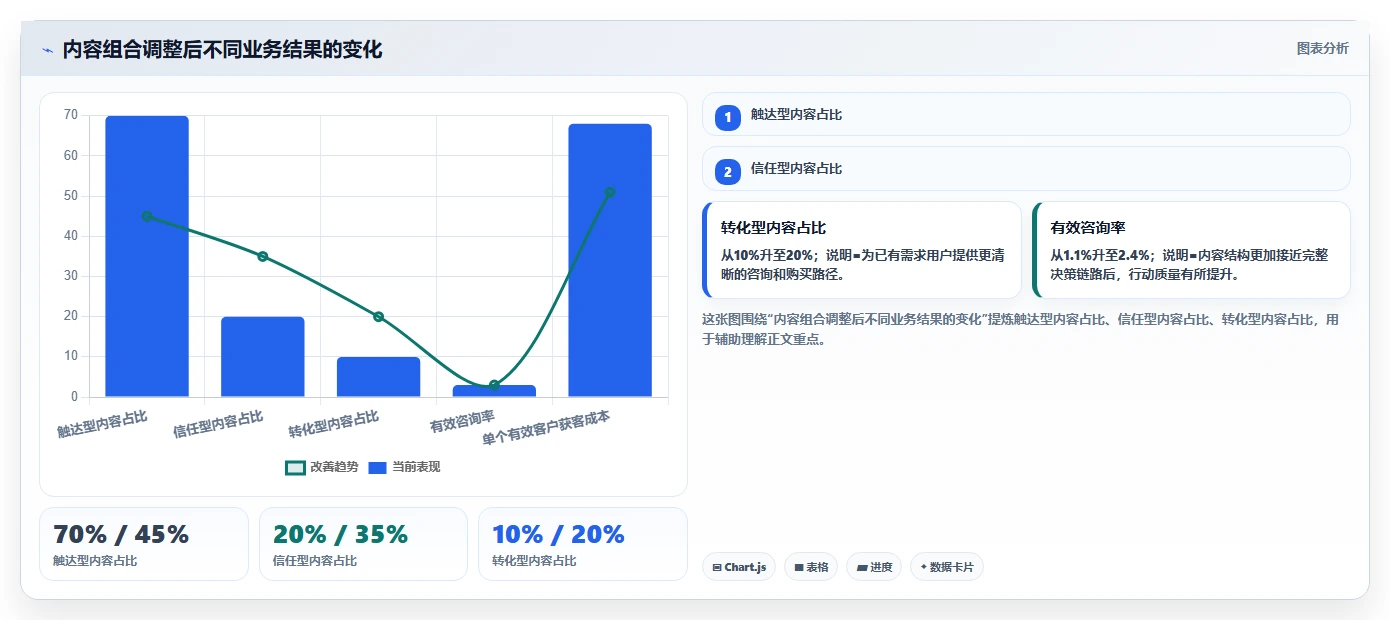Select the 单个有效客户获客成本 bar
Viewport: 1390px width, 620px height.
[610, 260]
